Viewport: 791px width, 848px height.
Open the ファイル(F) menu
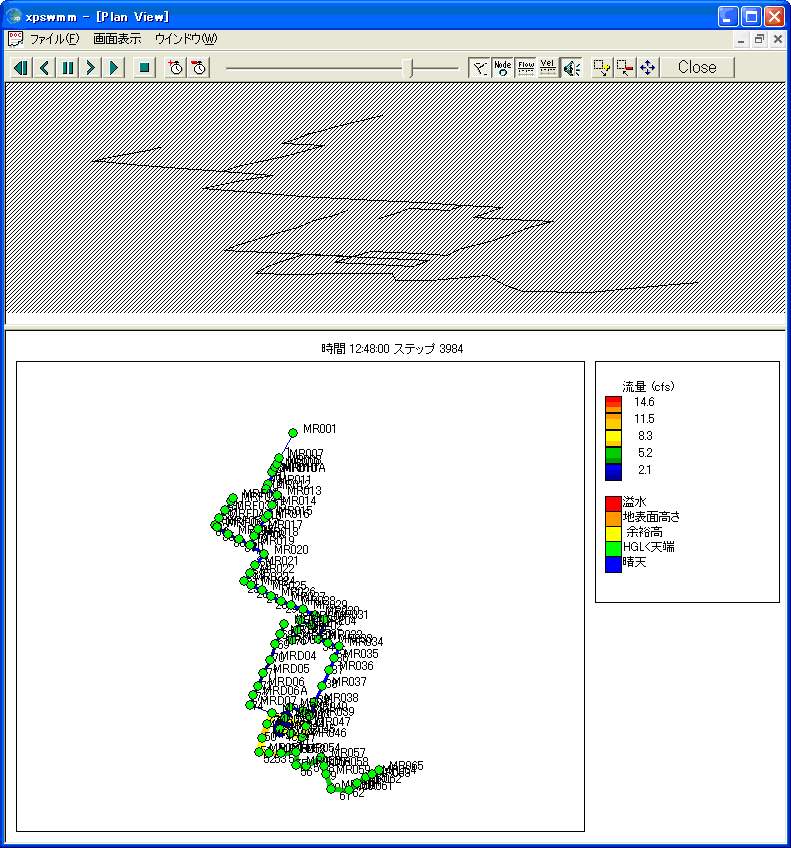(54, 39)
